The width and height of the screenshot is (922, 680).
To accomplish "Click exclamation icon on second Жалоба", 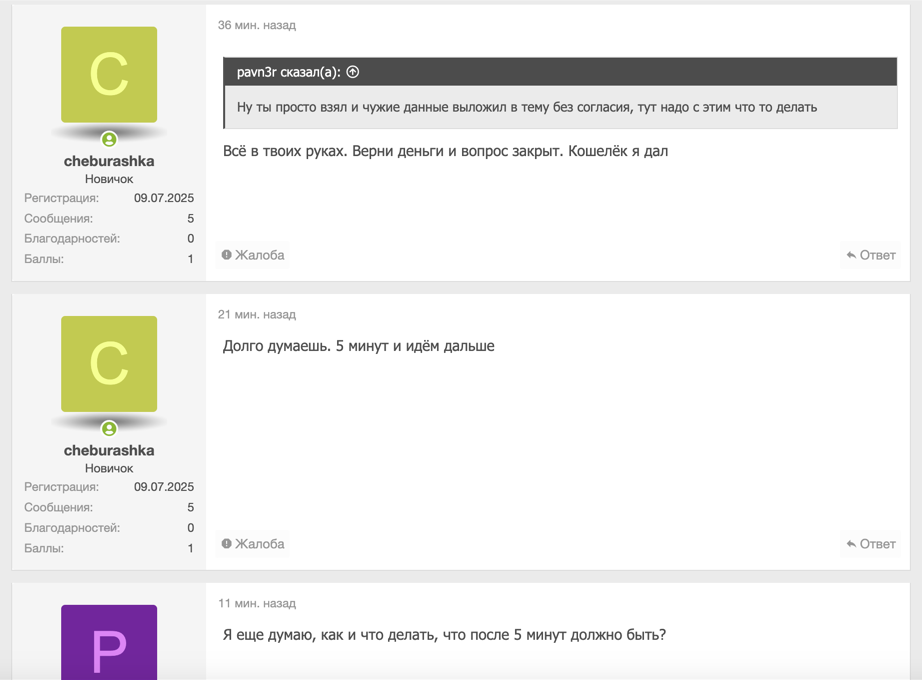I will coord(226,544).
